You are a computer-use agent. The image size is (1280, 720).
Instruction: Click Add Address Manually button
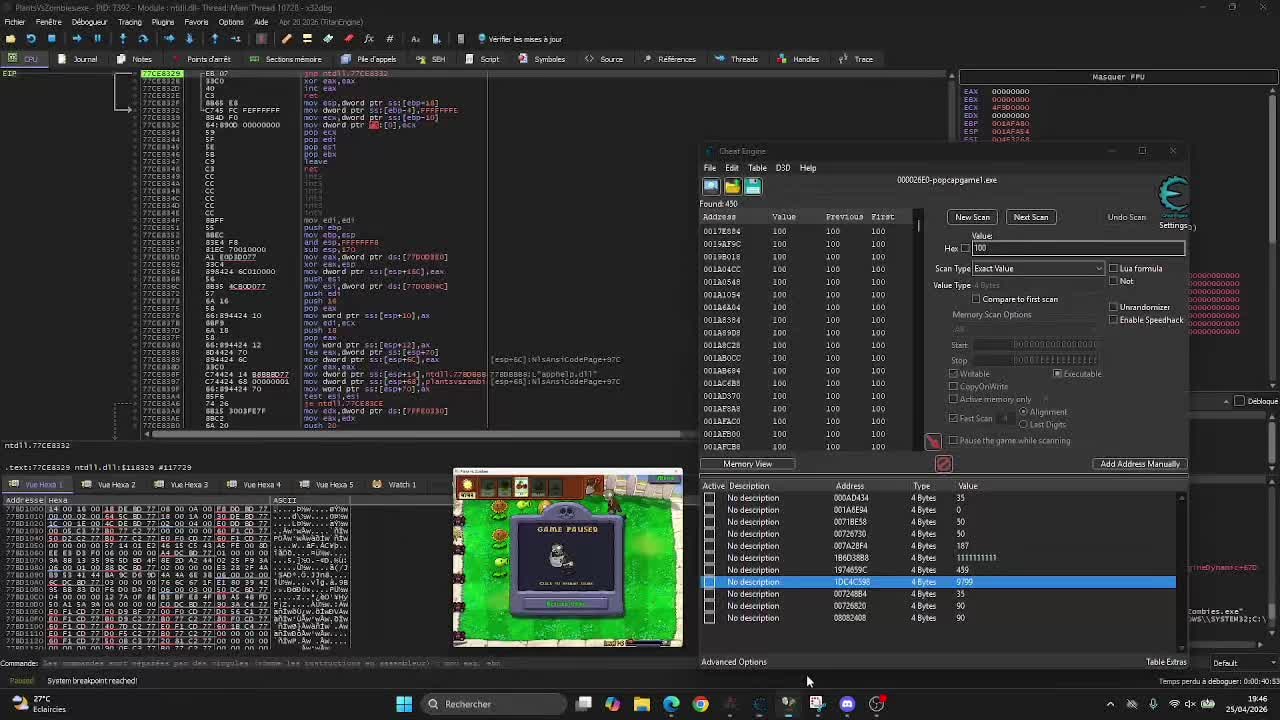(x=1140, y=464)
